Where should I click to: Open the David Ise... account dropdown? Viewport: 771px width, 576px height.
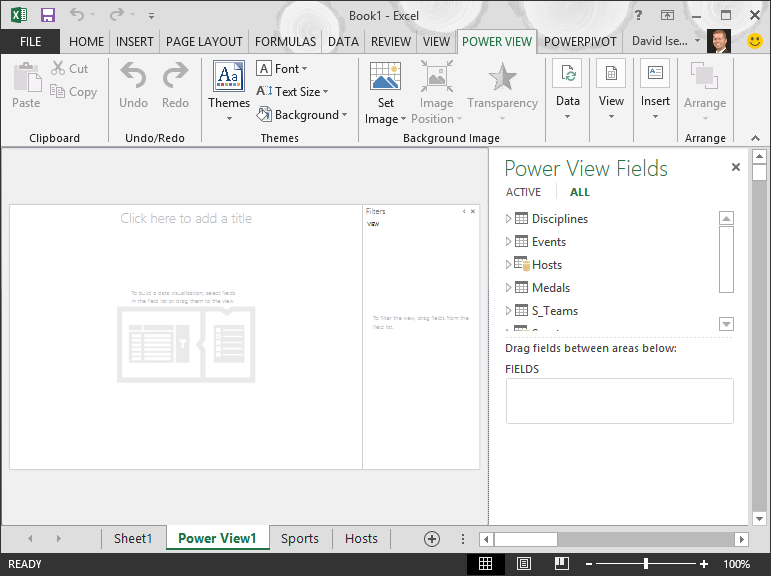697,41
